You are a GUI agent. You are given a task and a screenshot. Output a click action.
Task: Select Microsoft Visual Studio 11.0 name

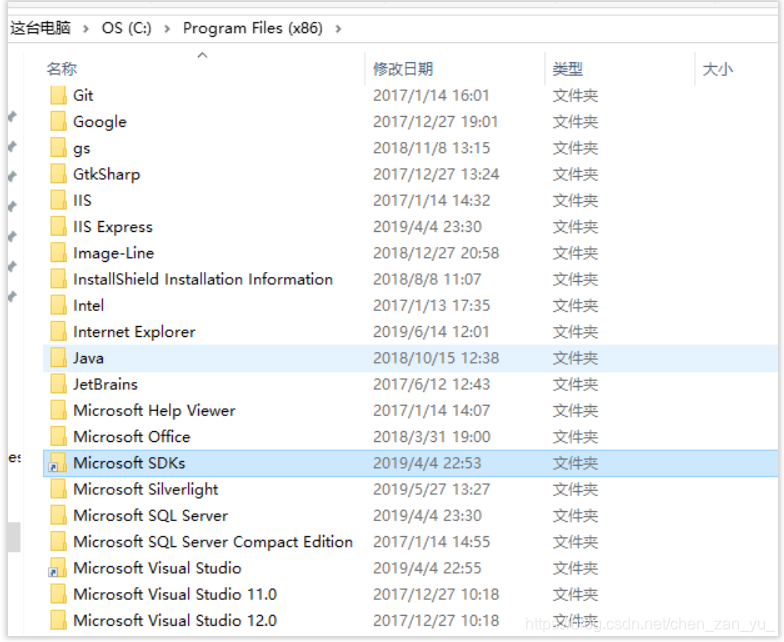[175, 594]
